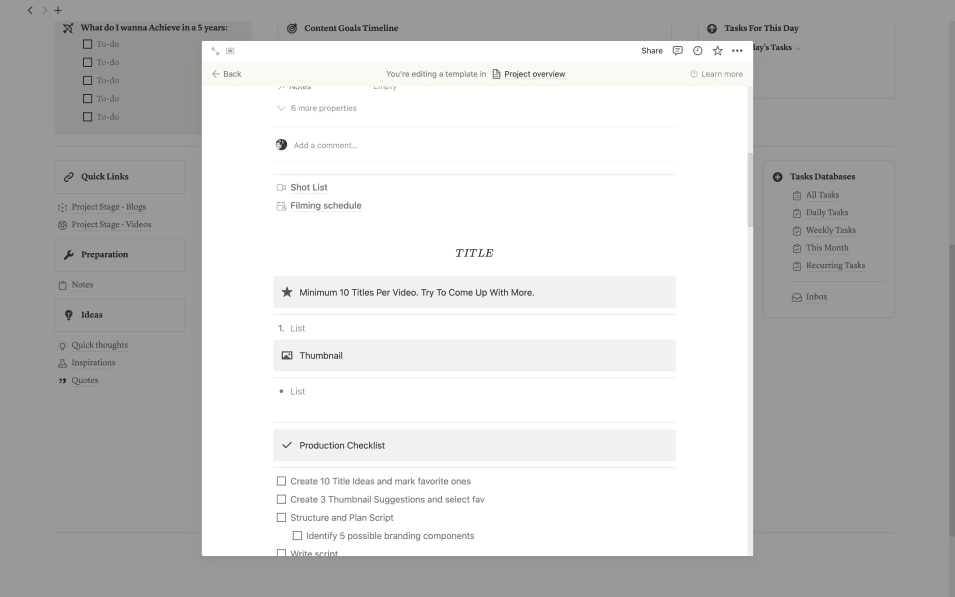The image size is (955, 597).
Task: Click the numbered List placeholder item
Action: tap(298, 328)
